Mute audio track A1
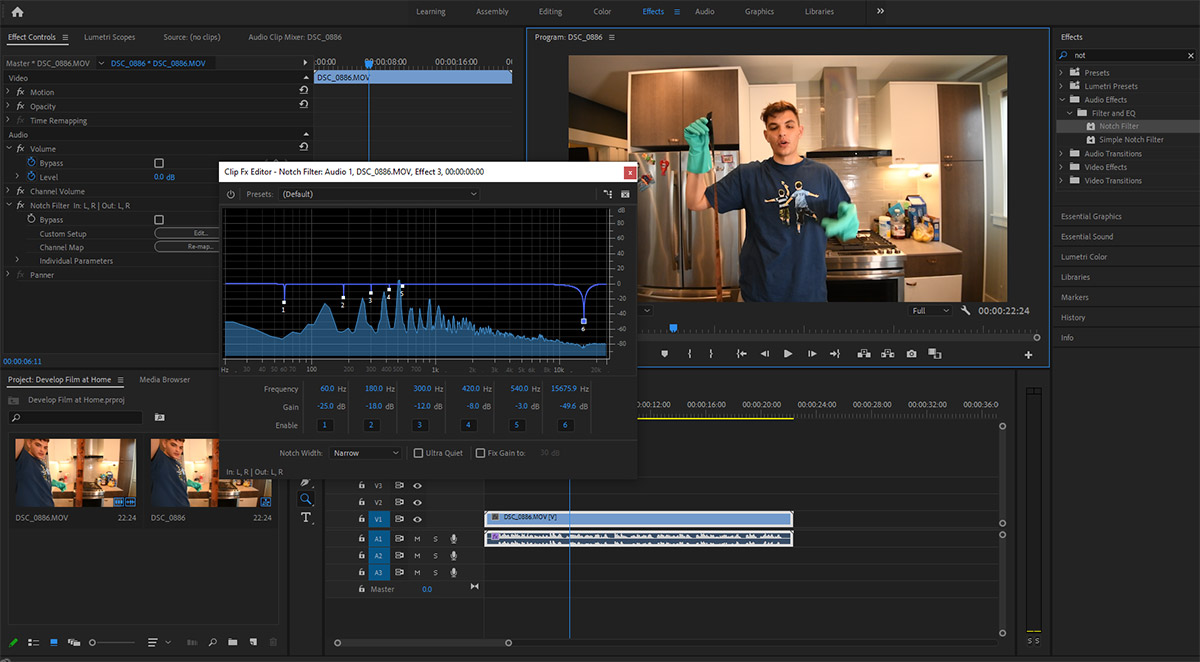Image resolution: width=1200 pixels, height=662 pixels. click(417, 539)
